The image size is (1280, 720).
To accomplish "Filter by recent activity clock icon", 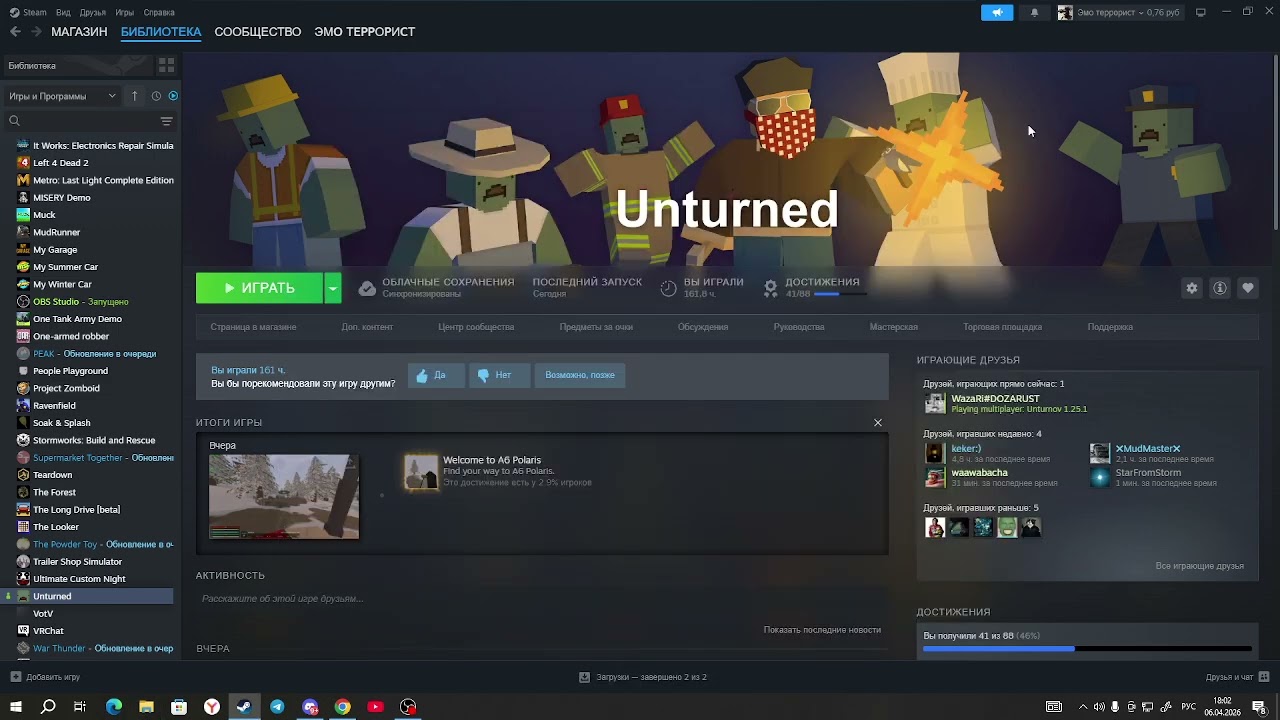I will pos(156,96).
